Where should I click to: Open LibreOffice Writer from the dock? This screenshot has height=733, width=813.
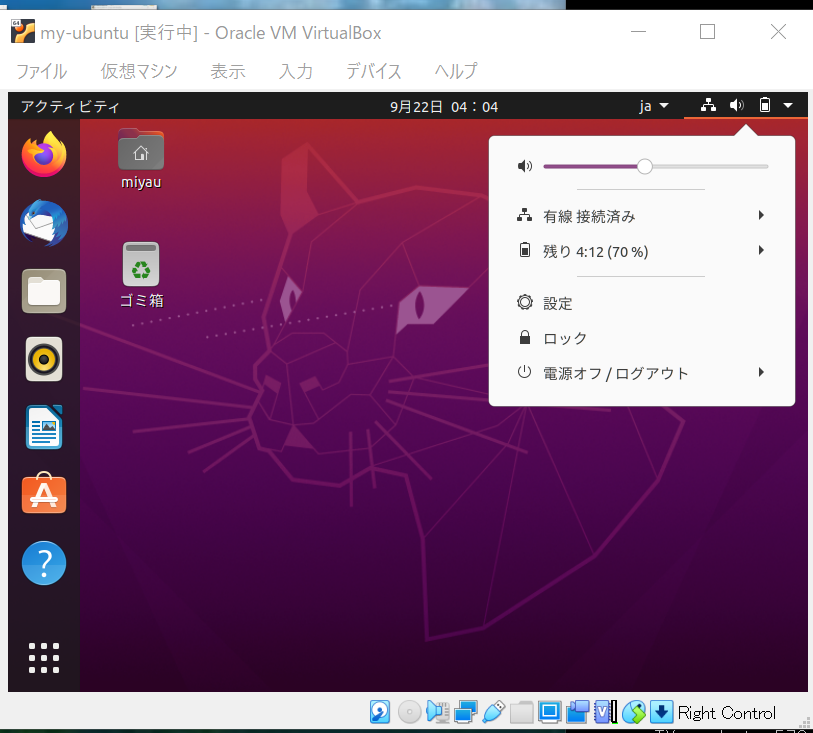pos(44,427)
